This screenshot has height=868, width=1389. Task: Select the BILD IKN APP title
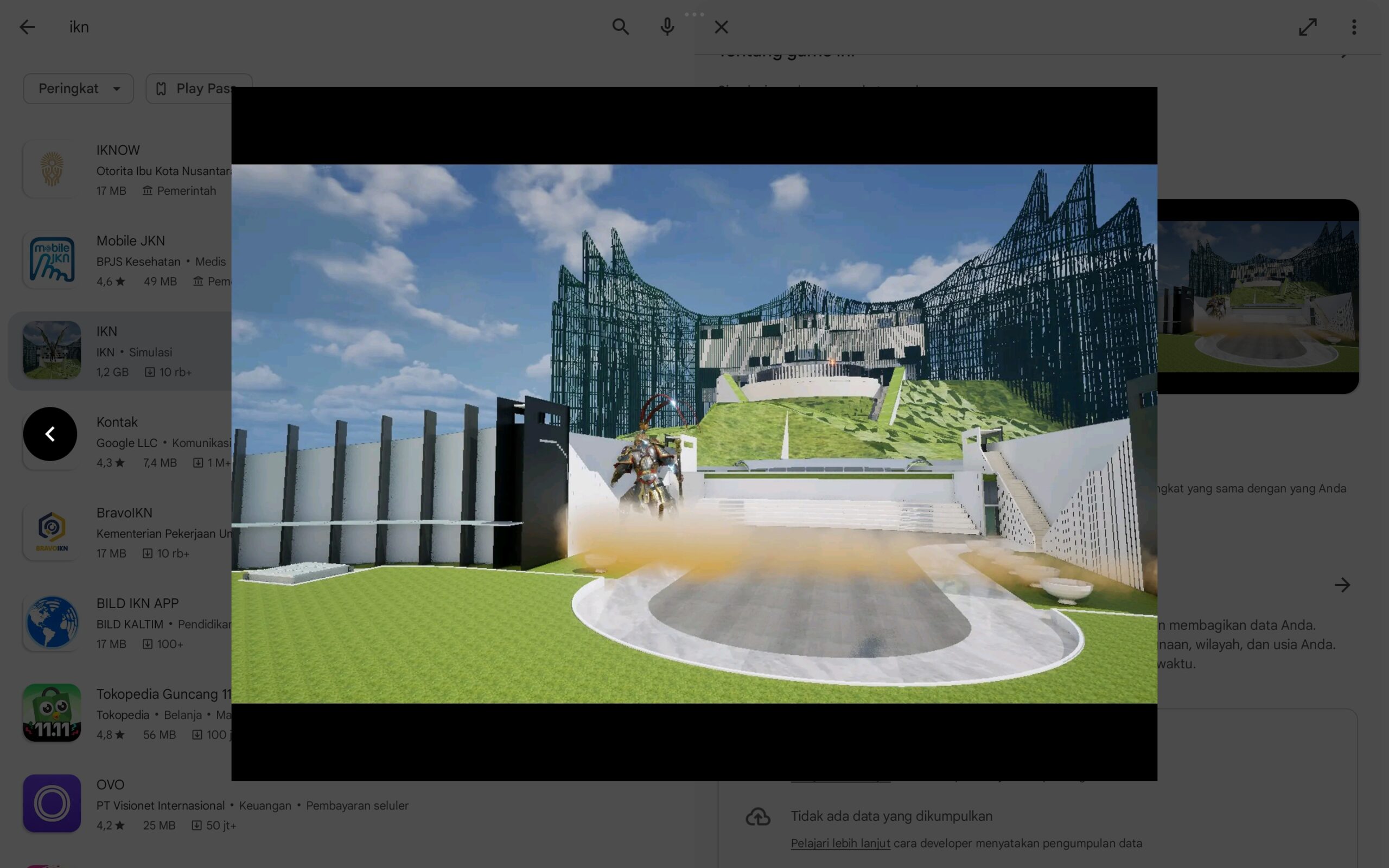(x=138, y=603)
